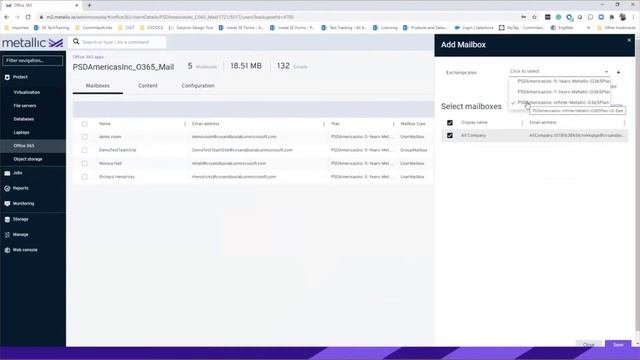Screen dimensions: 640x360
Task: Reload the browser page
Action: coord(28,17)
